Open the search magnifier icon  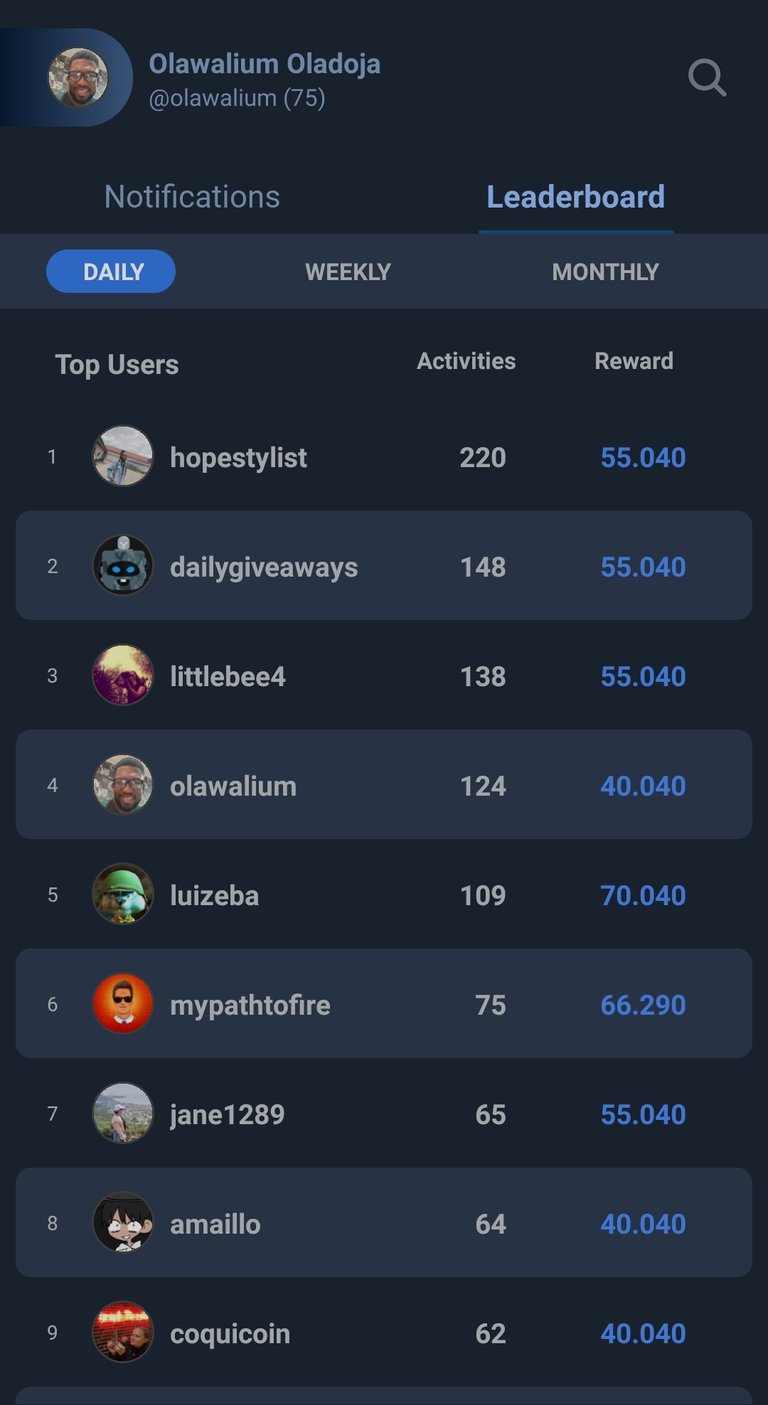tap(707, 77)
